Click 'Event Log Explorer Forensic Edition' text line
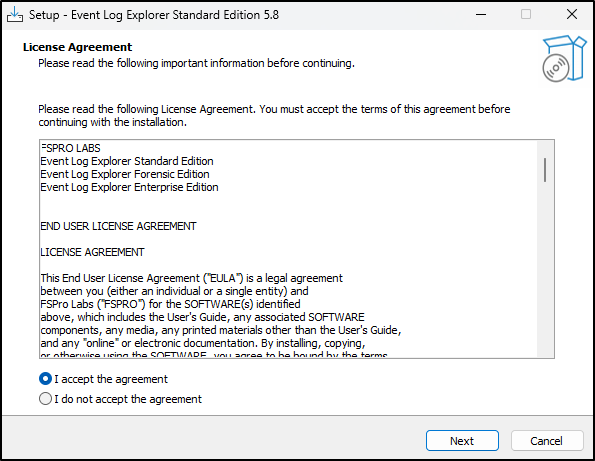 pos(125,174)
